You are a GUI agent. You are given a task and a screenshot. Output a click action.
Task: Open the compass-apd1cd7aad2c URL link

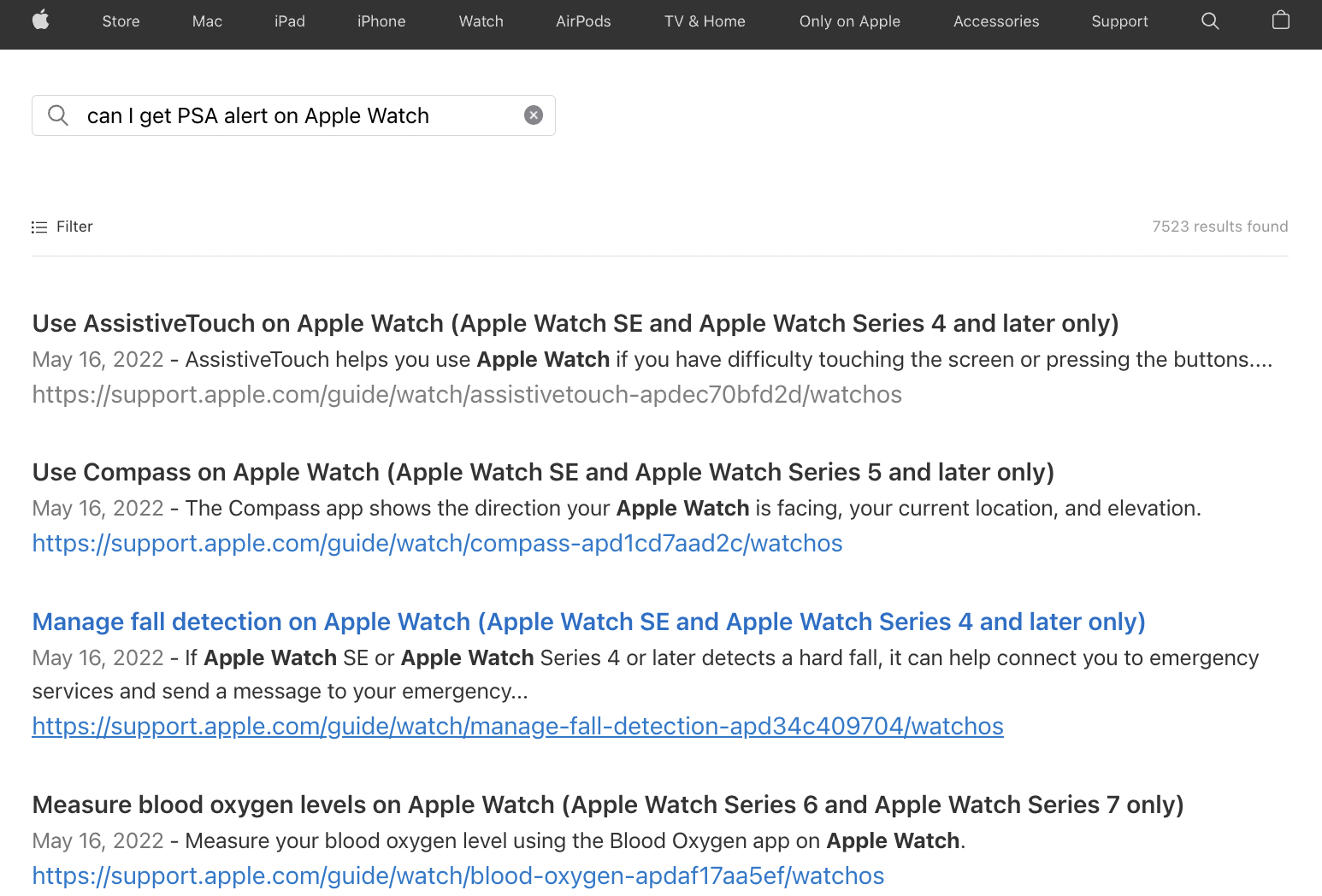click(437, 543)
